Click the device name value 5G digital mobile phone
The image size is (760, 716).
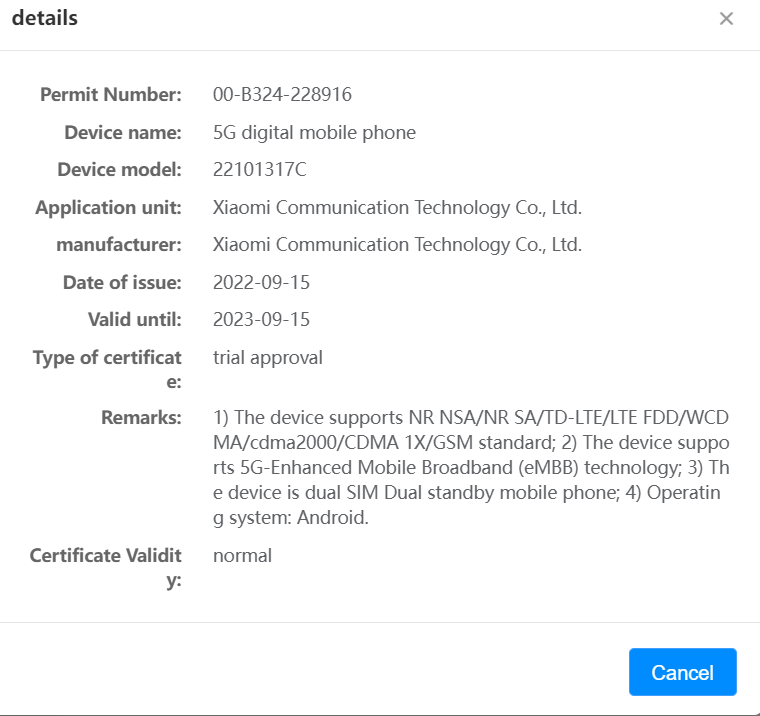click(314, 132)
